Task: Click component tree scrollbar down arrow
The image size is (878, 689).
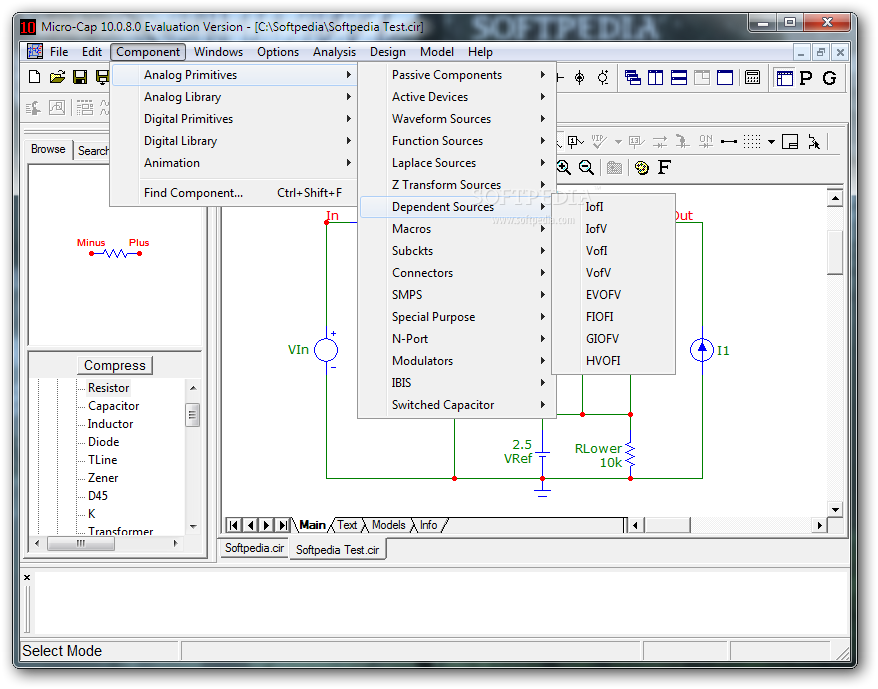Action: [193, 527]
